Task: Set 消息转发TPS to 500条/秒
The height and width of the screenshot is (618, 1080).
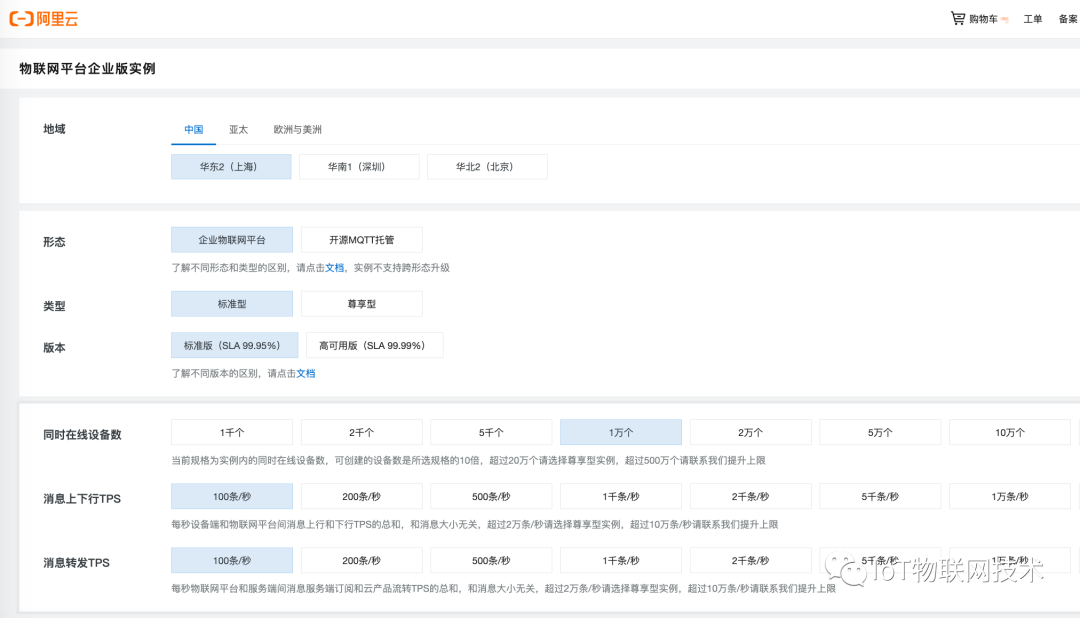Action: [x=491, y=560]
